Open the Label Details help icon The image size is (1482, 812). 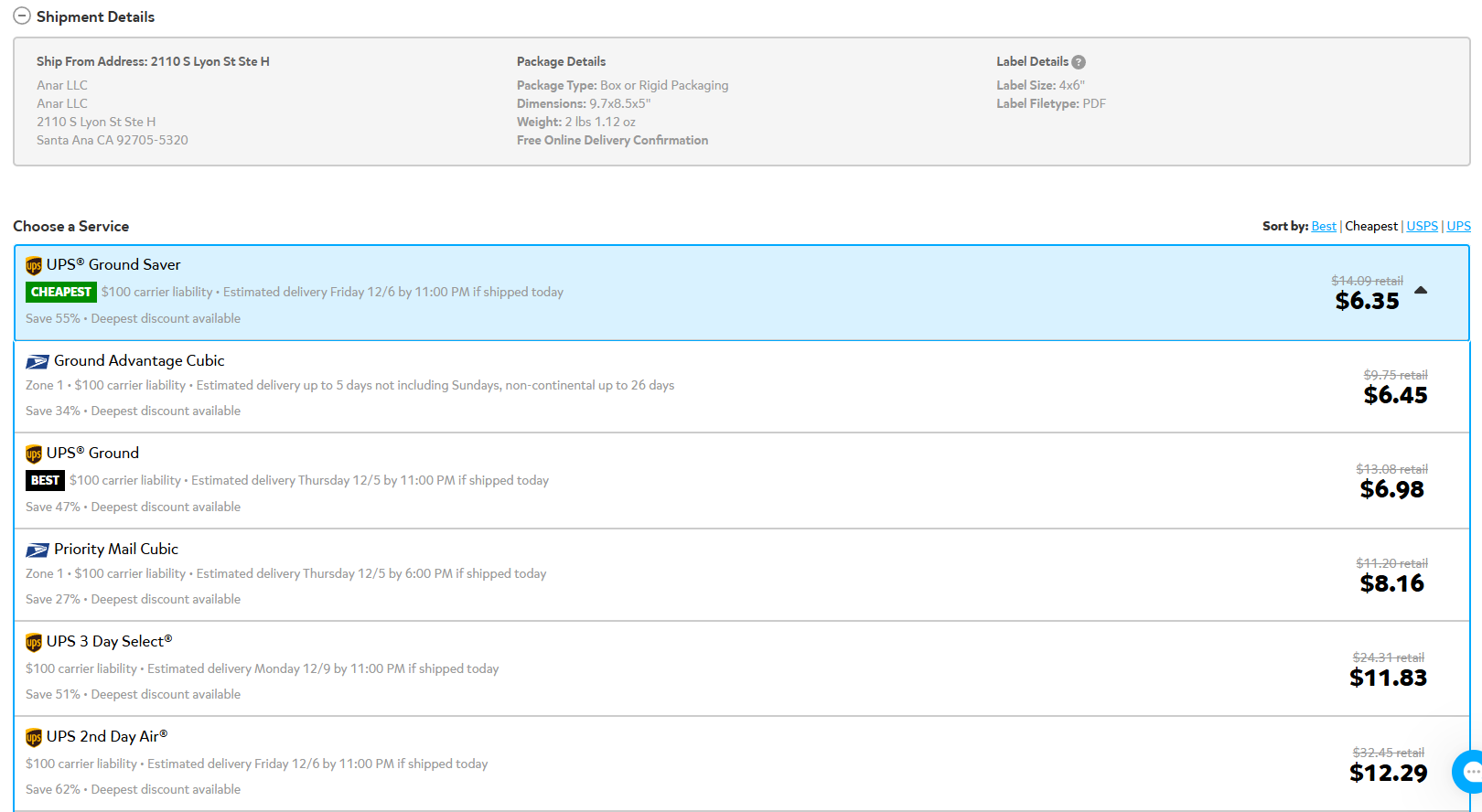1079,62
